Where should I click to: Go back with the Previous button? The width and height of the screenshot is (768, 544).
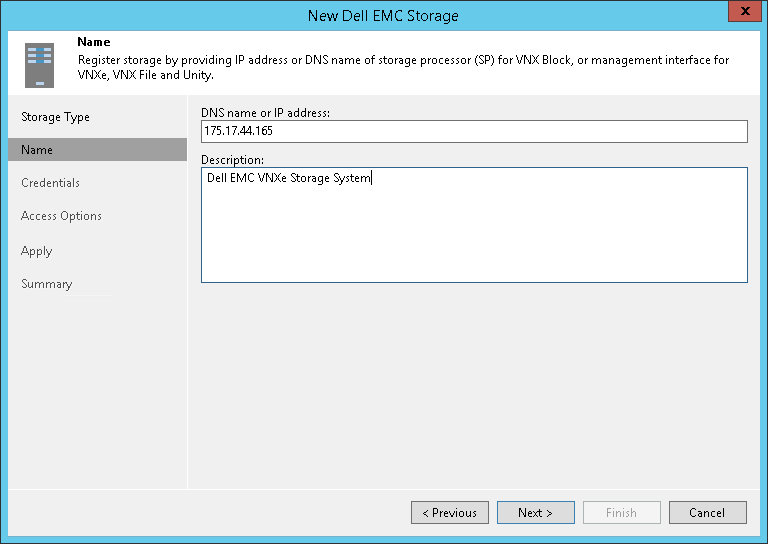tap(449, 513)
